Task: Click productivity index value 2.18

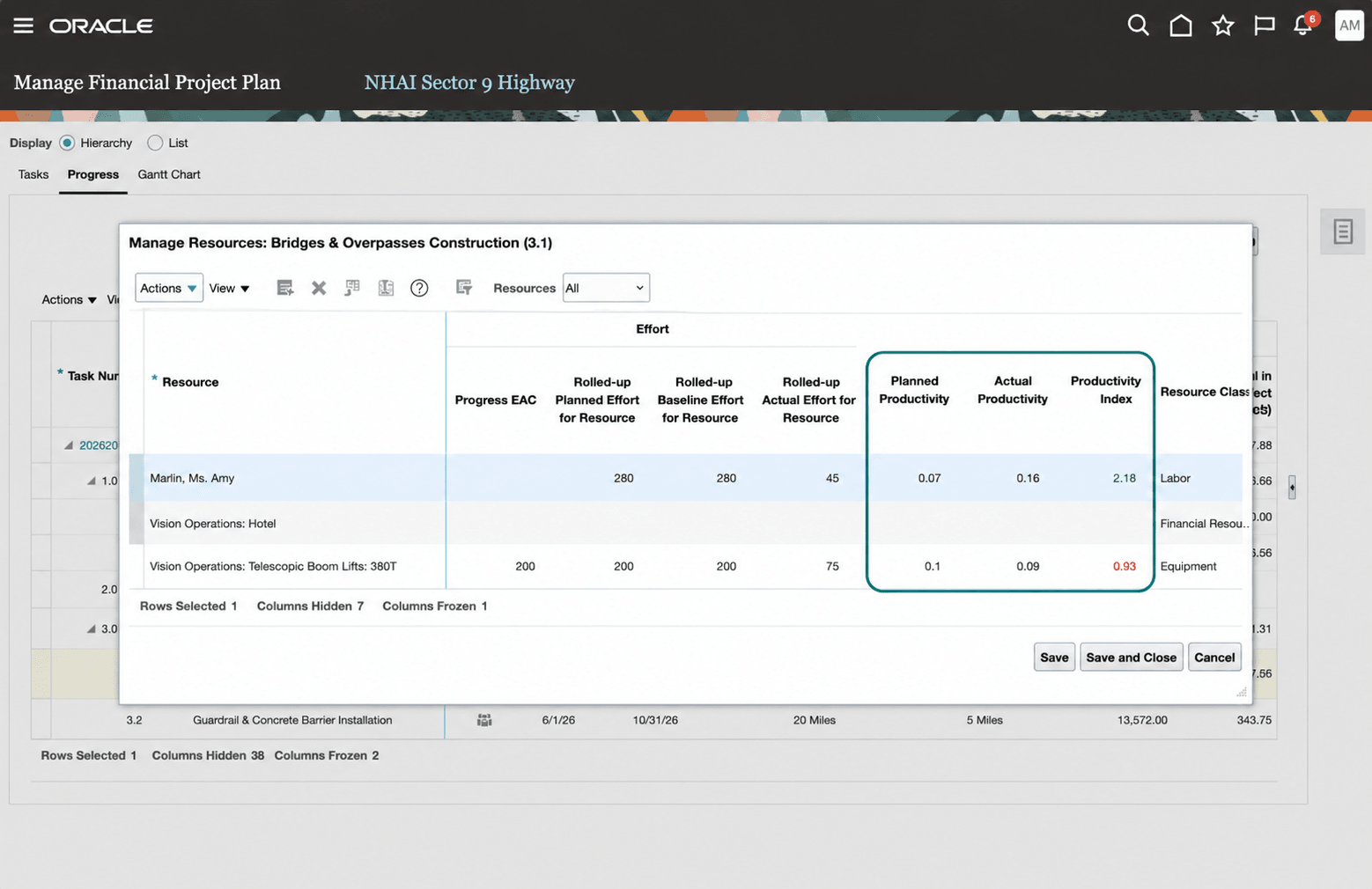Action: [1124, 478]
